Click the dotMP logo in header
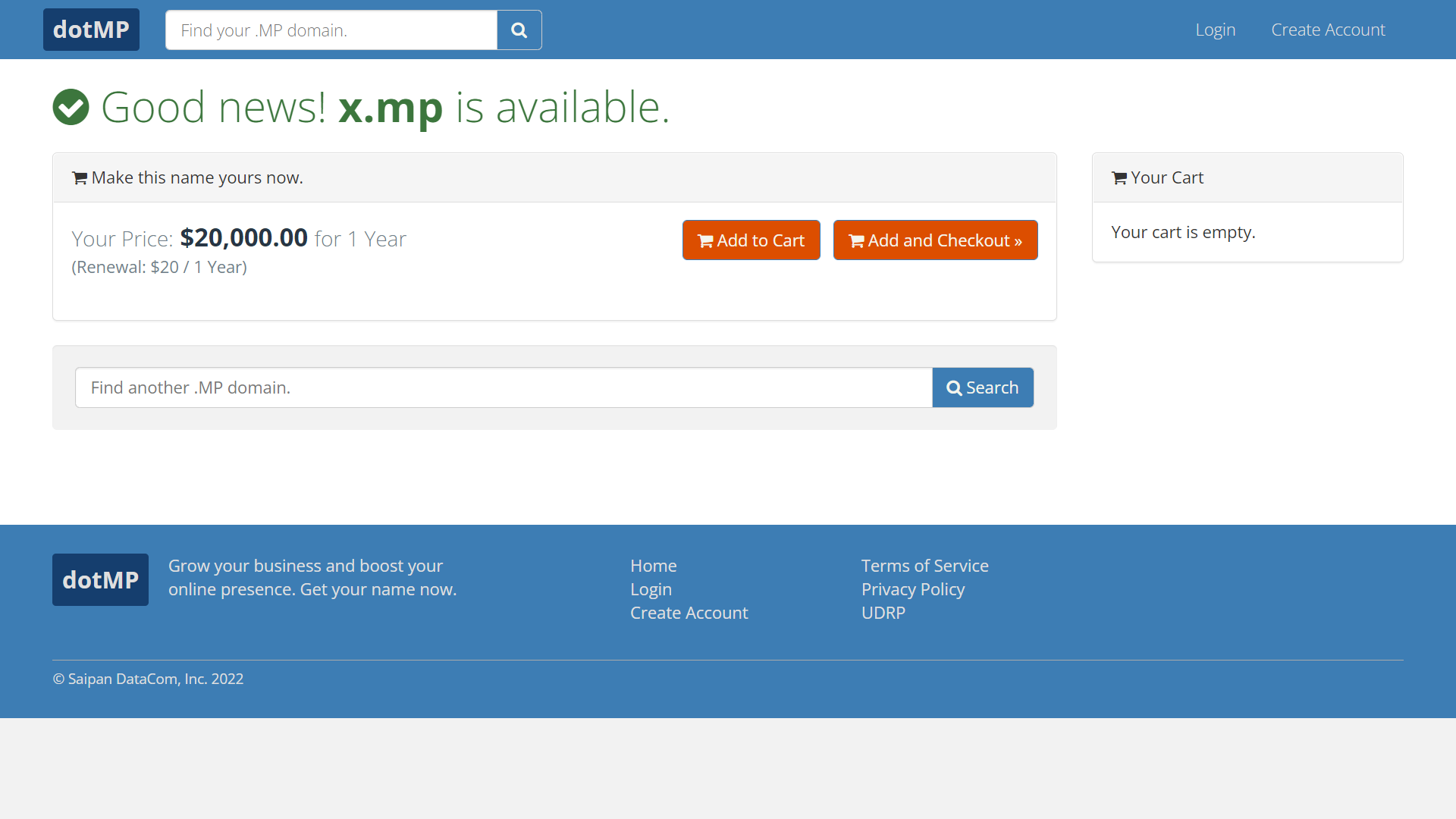This screenshot has height=819, width=1456. pos(91,30)
